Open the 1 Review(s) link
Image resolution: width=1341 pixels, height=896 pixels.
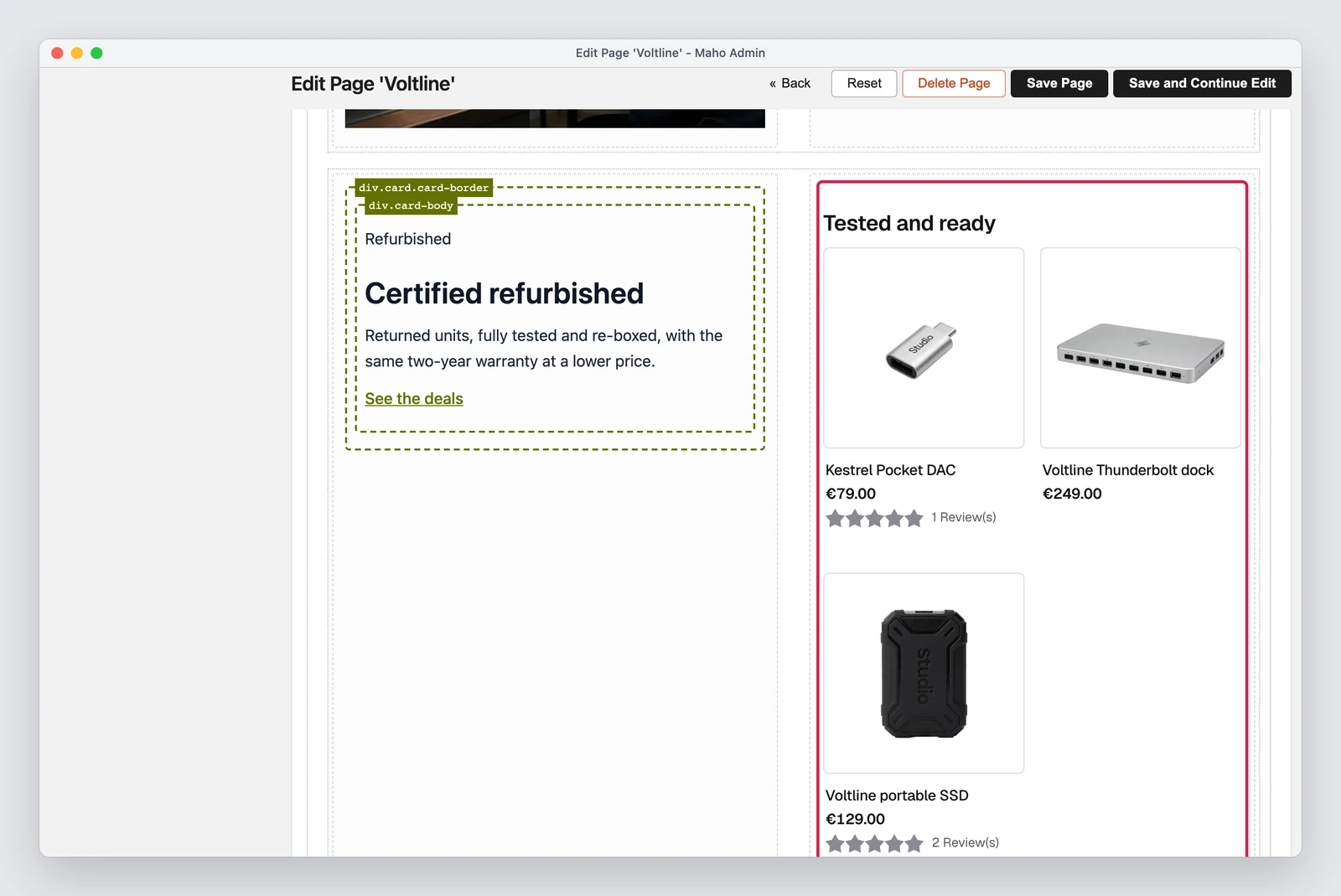tap(964, 517)
